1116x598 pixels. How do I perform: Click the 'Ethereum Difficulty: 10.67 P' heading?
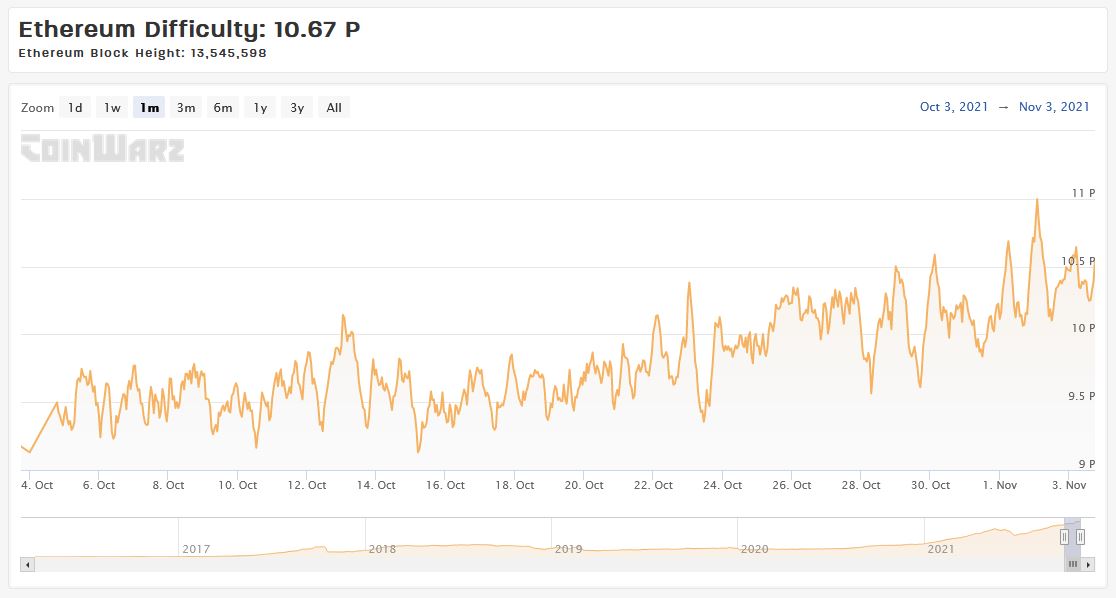[189, 29]
